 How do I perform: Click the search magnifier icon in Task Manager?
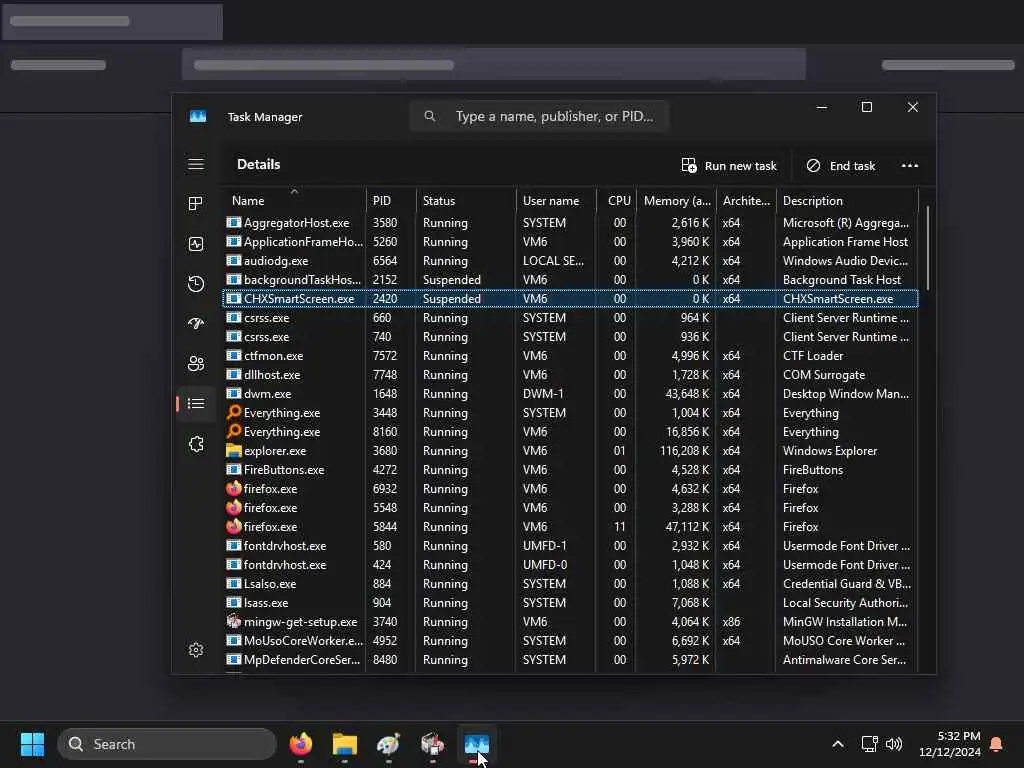pyautogui.click(x=430, y=116)
